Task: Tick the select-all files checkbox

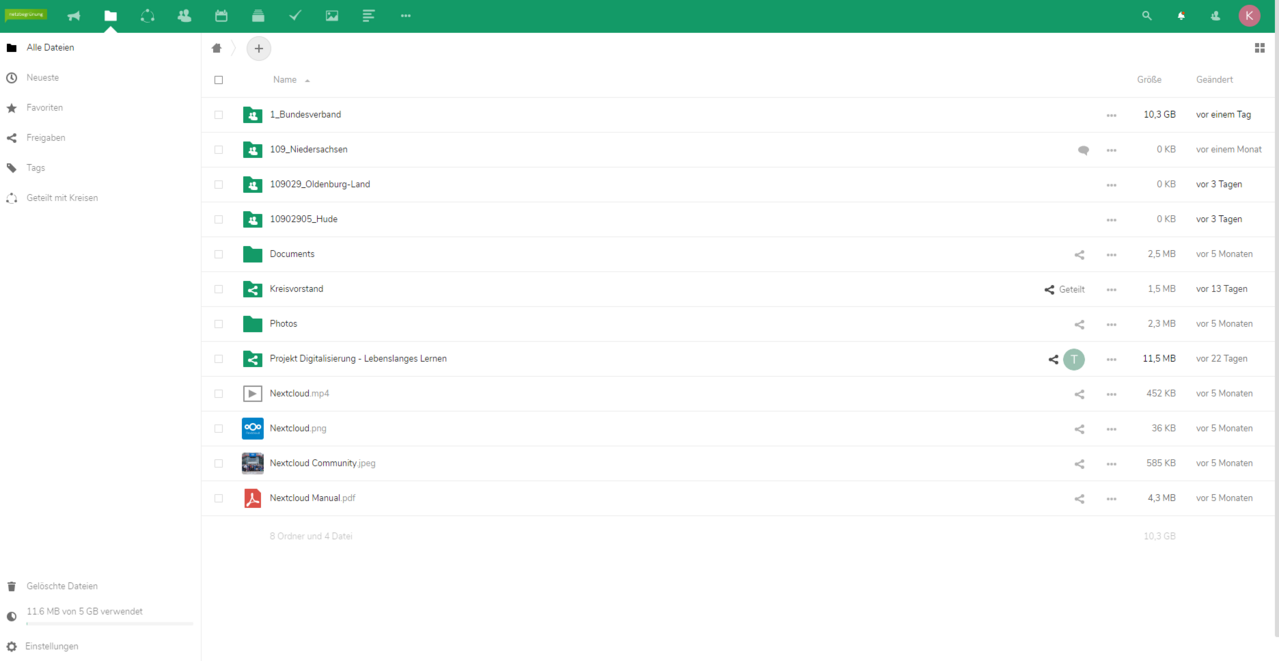Action: point(219,80)
